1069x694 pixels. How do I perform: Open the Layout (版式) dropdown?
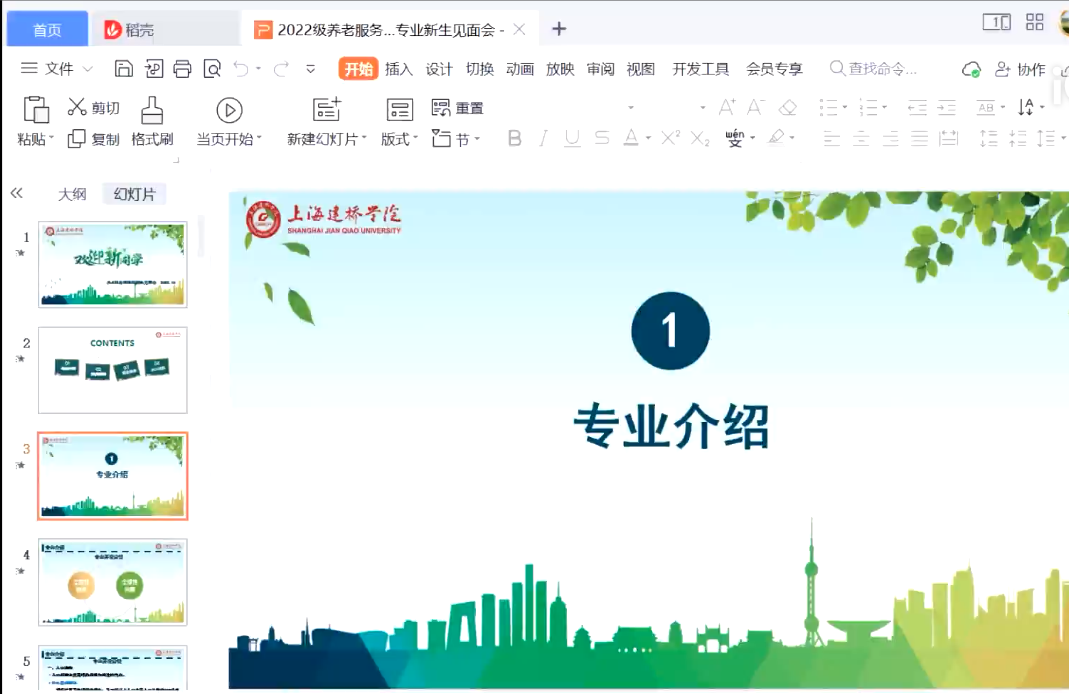point(400,139)
